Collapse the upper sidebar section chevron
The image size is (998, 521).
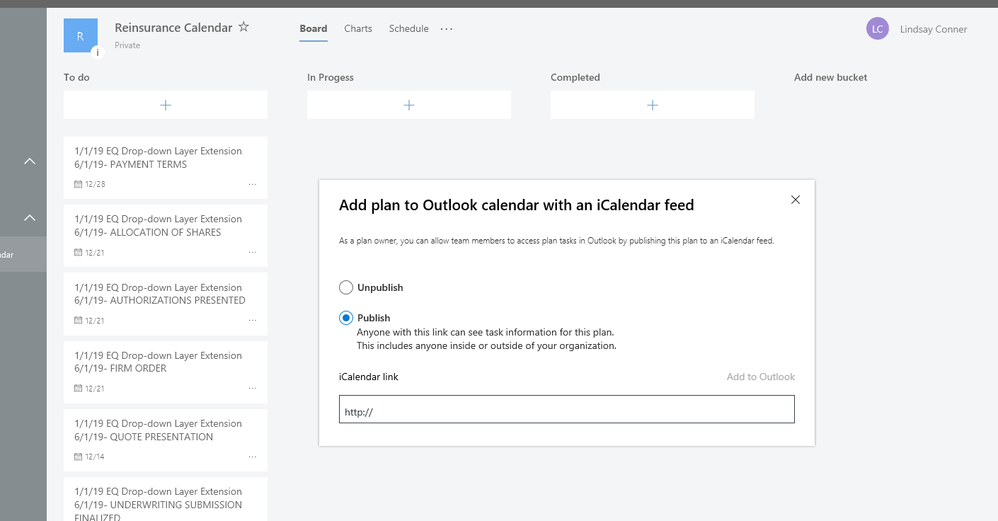30,162
